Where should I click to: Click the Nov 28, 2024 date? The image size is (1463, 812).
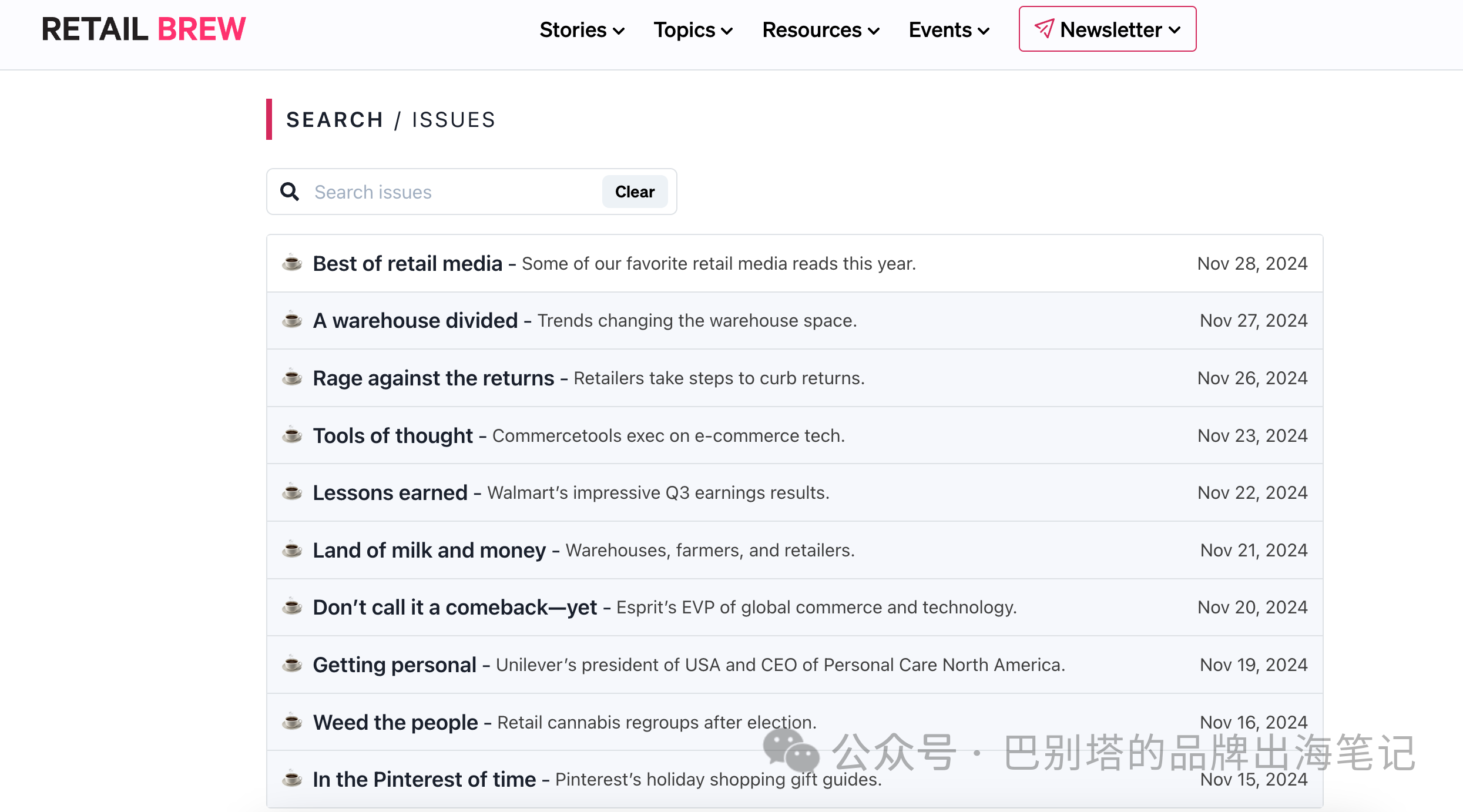(1252, 263)
